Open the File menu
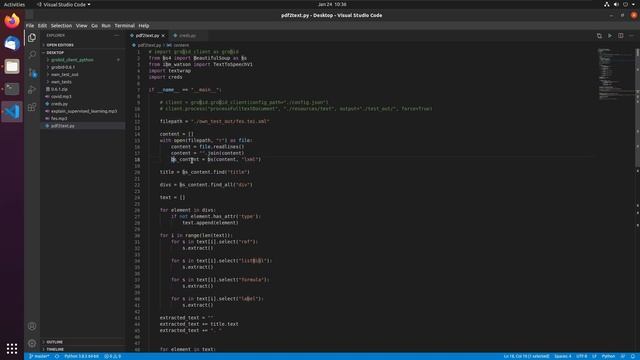 point(30,25)
